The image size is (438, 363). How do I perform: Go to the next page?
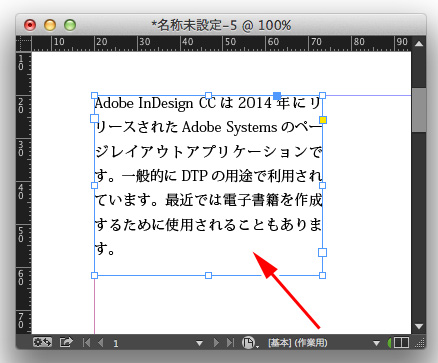(x=216, y=342)
